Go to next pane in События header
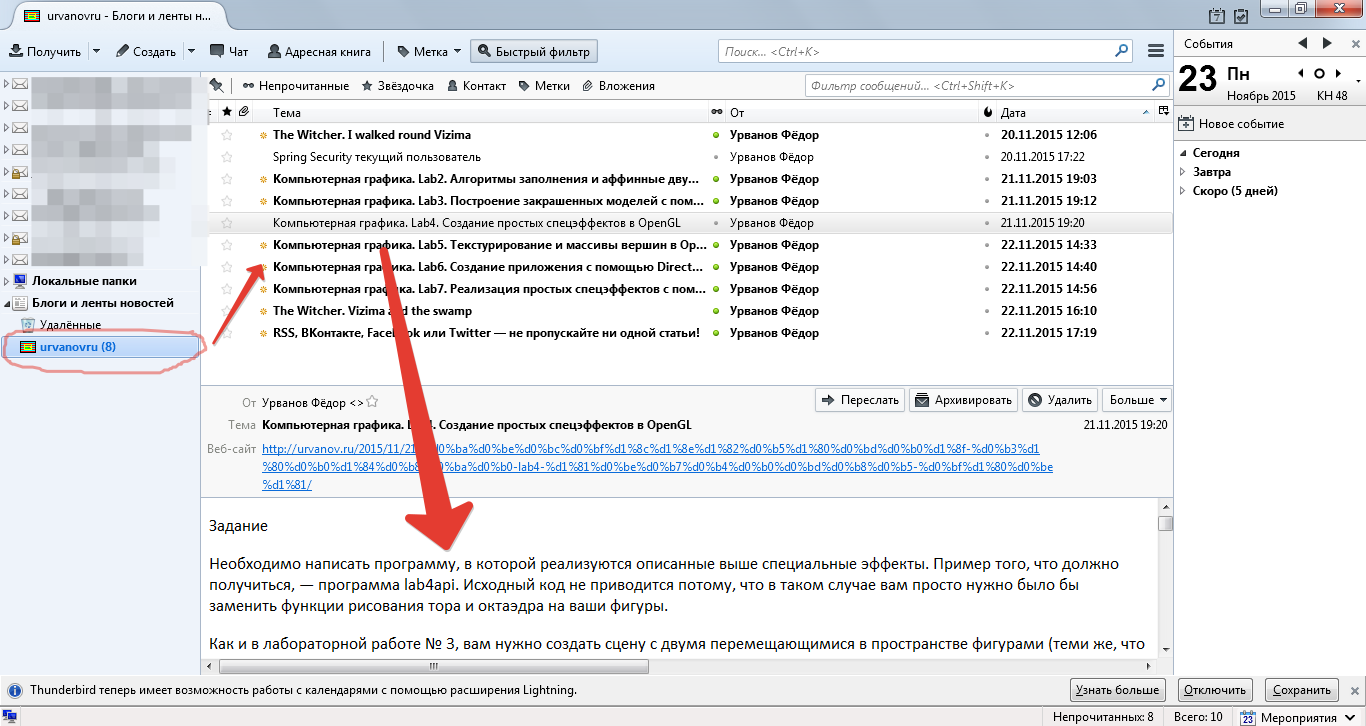Image resolution: width=1366 pixels, height=726 pixels. coord(1327,43)
